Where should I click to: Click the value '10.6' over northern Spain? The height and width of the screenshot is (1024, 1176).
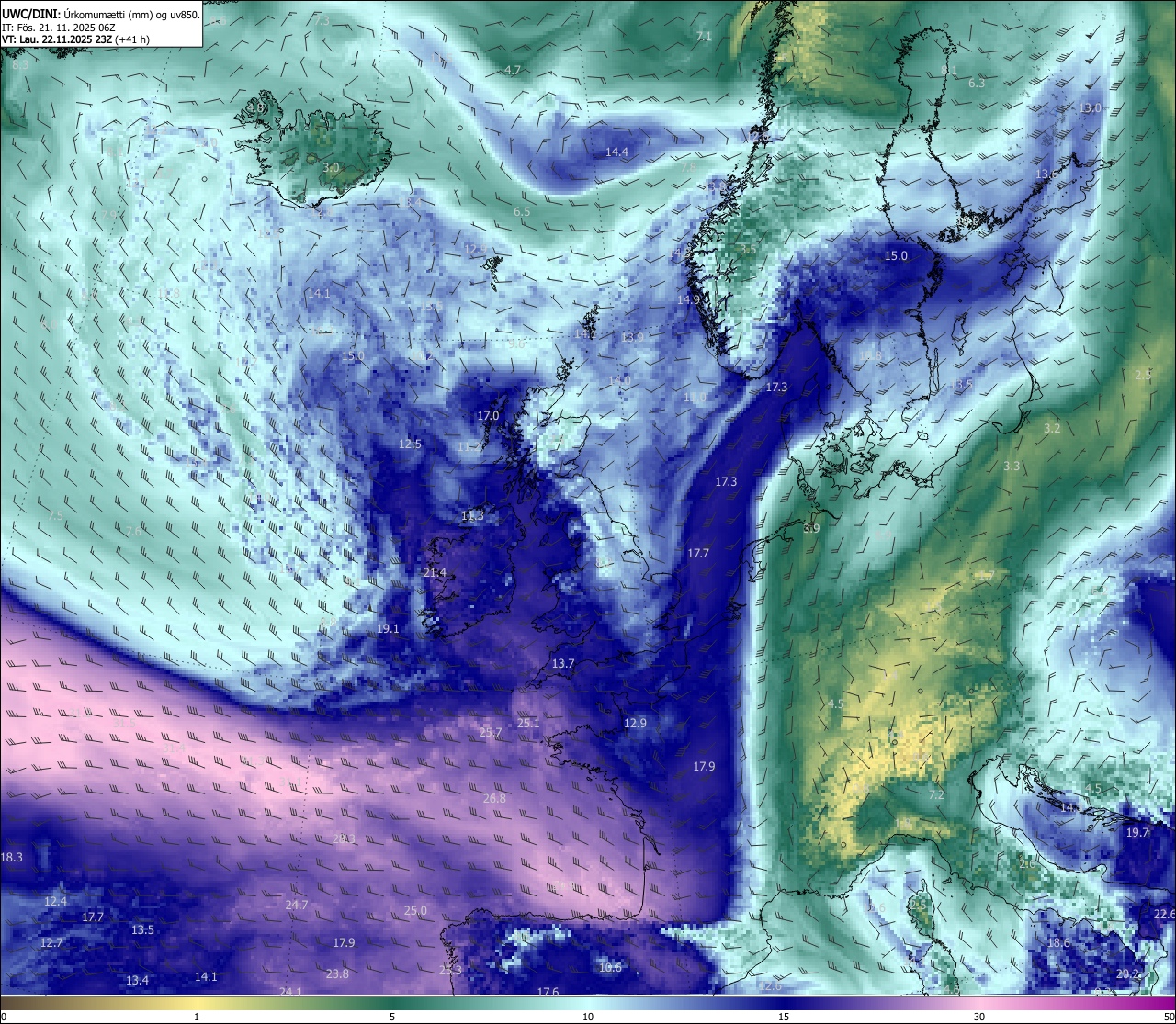point(610,968)
